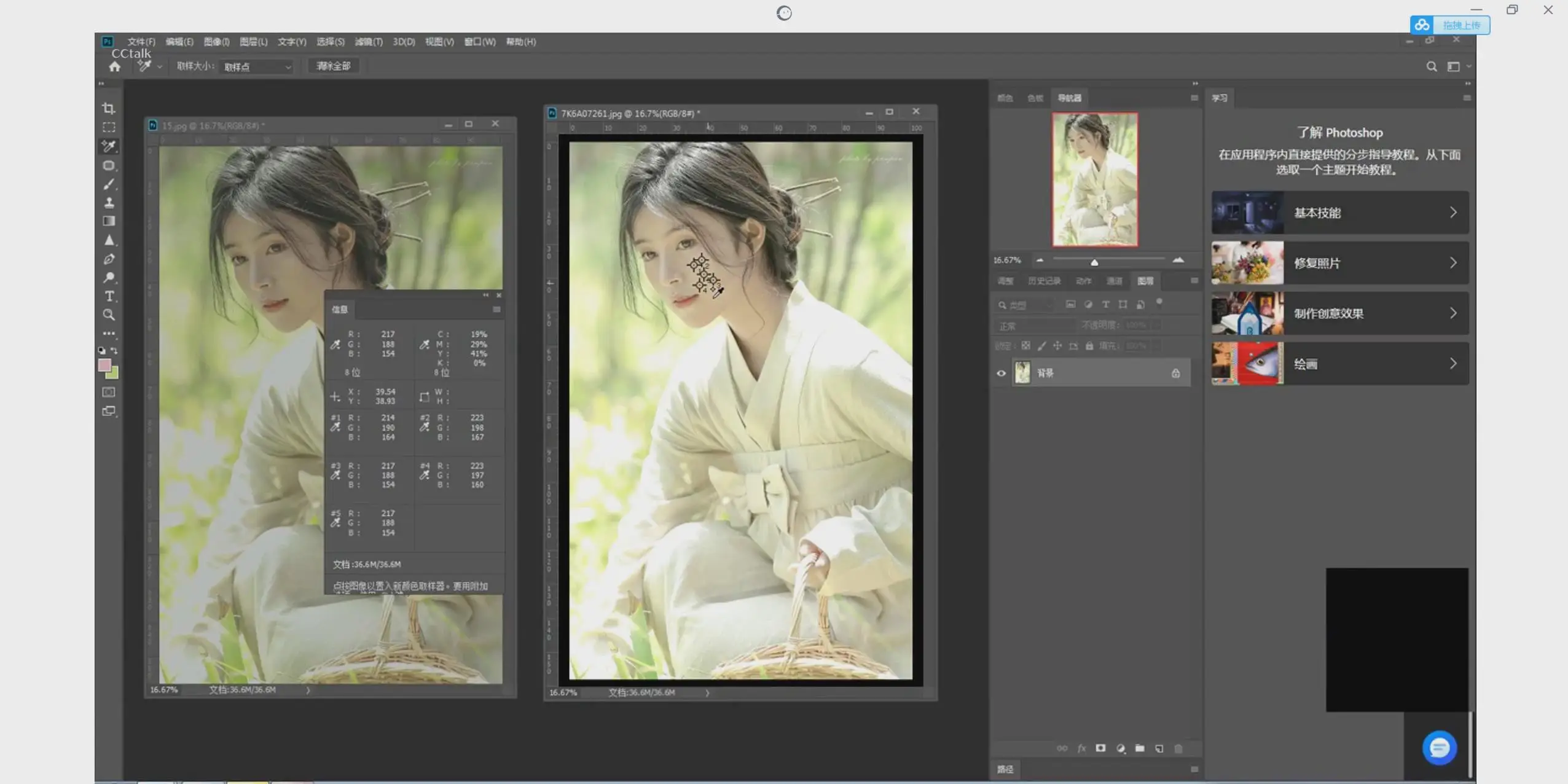
Task: Expand the 修复照片 tutorial category
Action: coord(1340,263)
